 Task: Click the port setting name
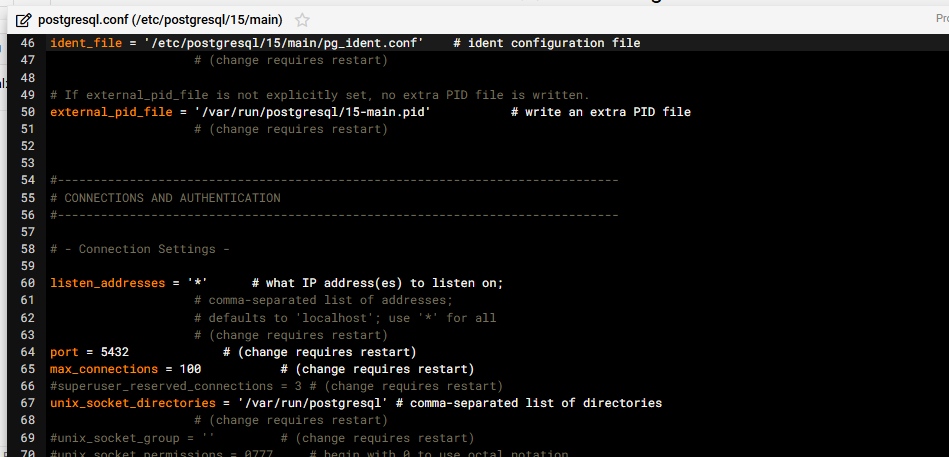[x=64, y=352]
